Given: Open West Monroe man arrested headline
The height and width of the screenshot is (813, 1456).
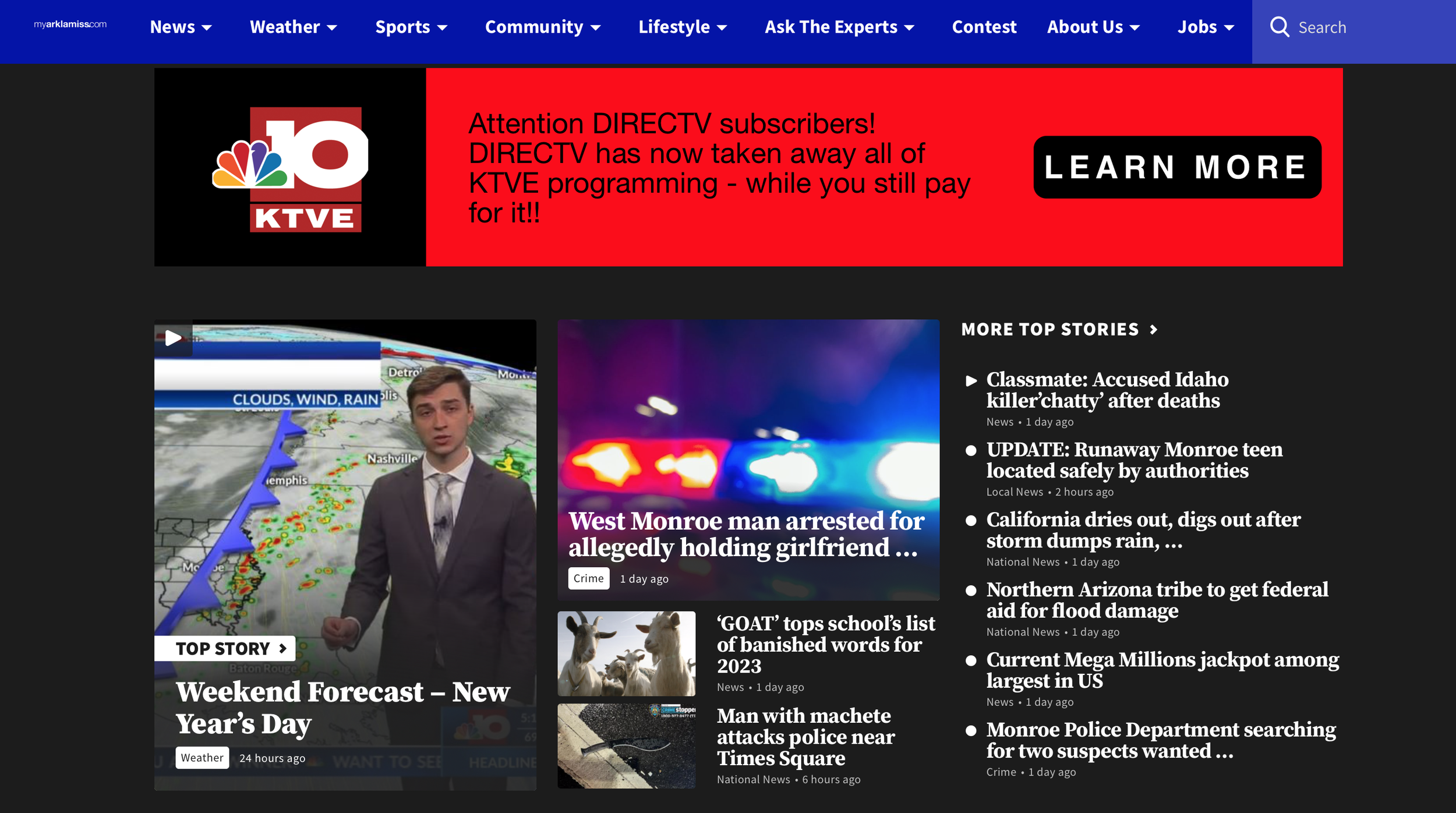Looking at the screenshot, I should (x=747, y=534).
